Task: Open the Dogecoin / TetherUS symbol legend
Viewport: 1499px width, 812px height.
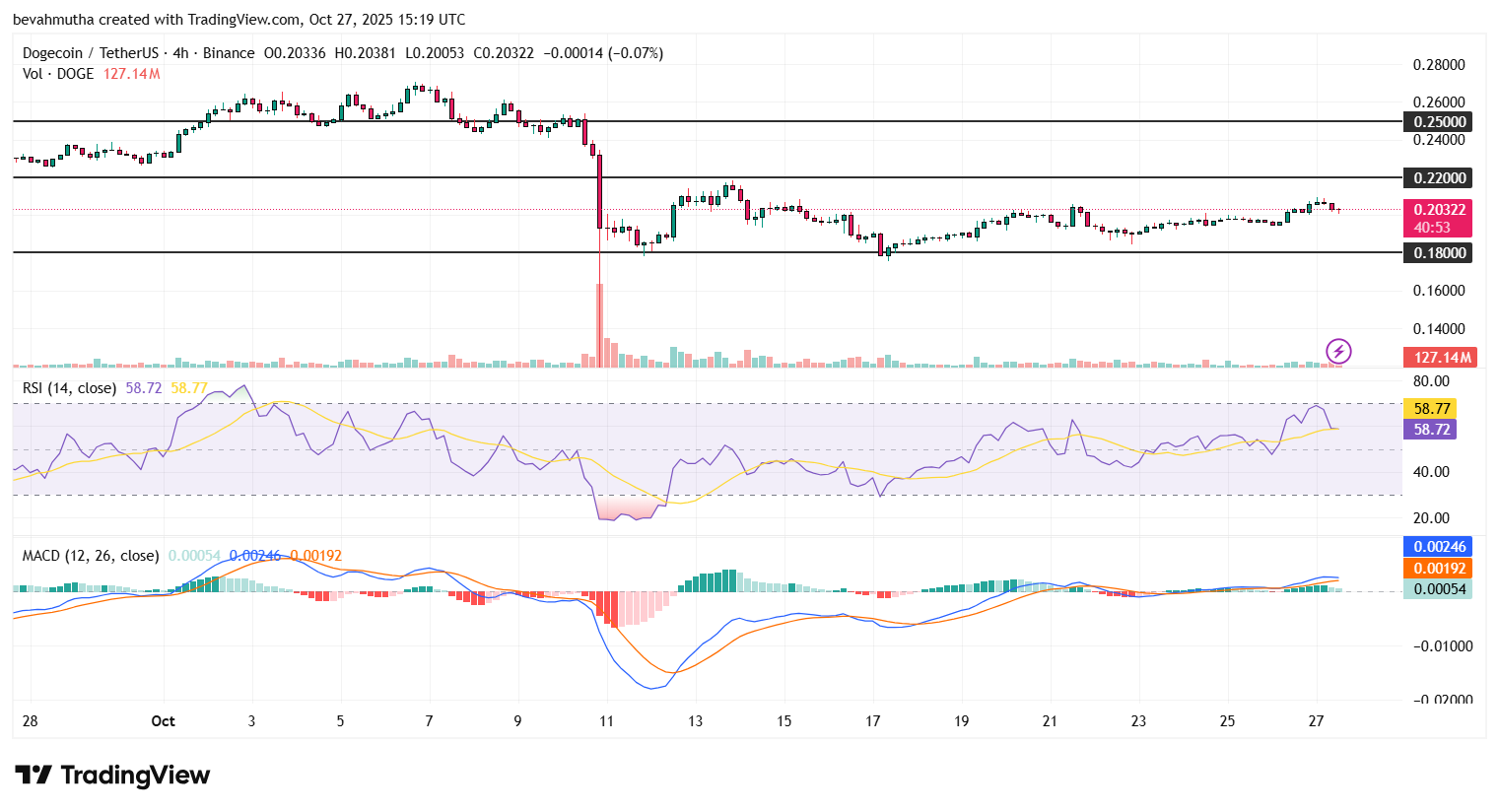Action: 138,53
